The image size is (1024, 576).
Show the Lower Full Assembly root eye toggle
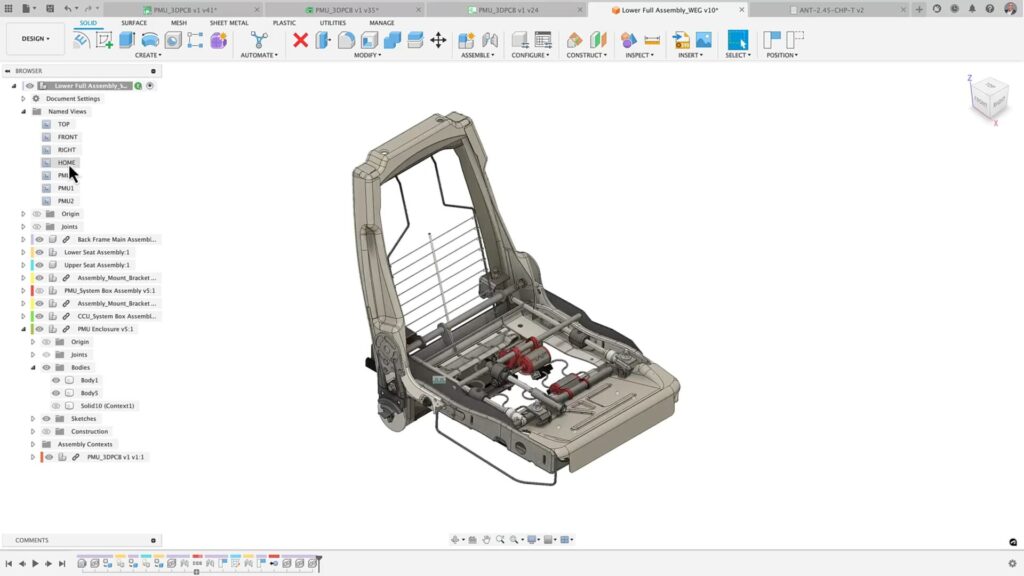[31, 85]
